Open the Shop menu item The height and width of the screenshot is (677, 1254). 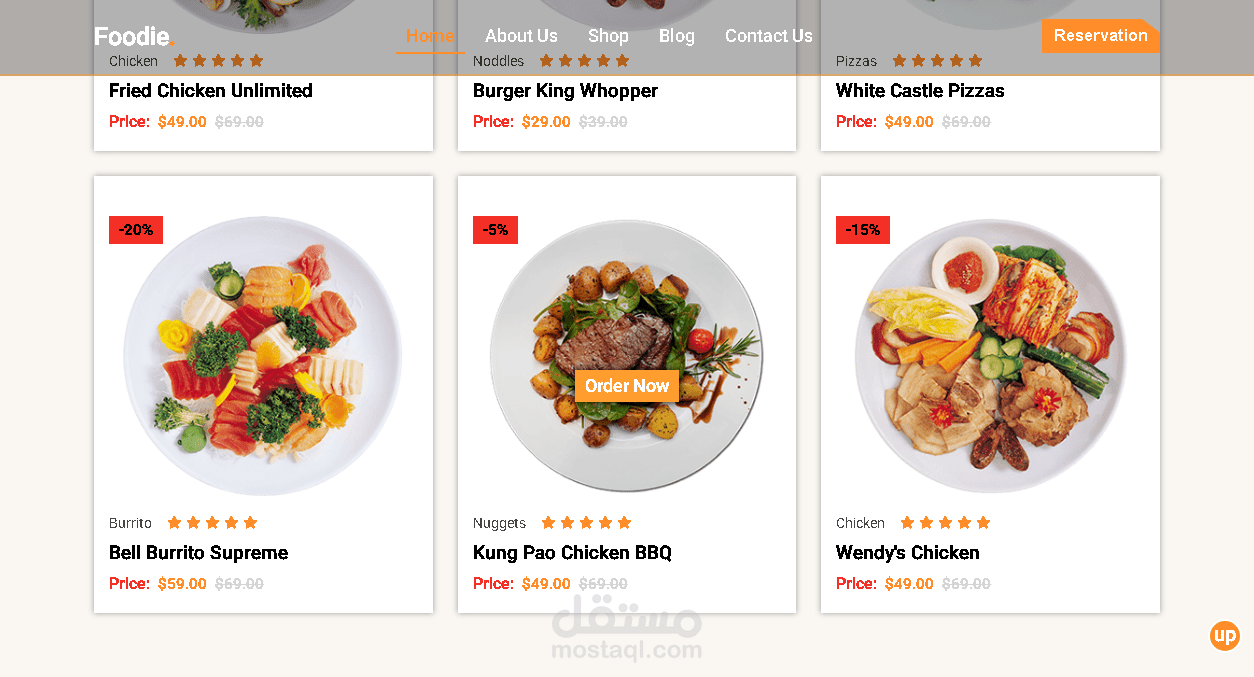click(x=608, y=36)
